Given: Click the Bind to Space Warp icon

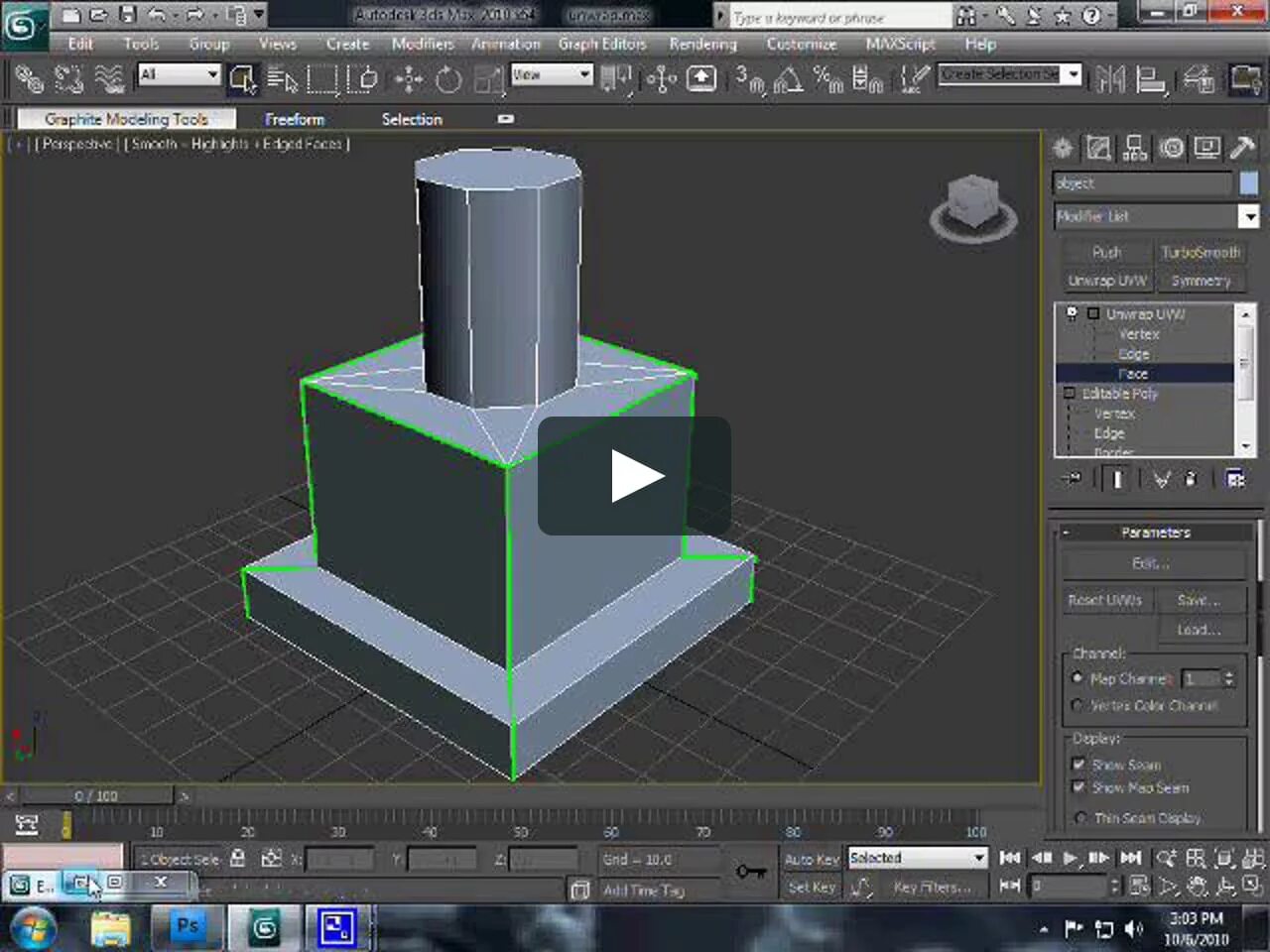Looking at the screenshot, I should tap(108, 78).
